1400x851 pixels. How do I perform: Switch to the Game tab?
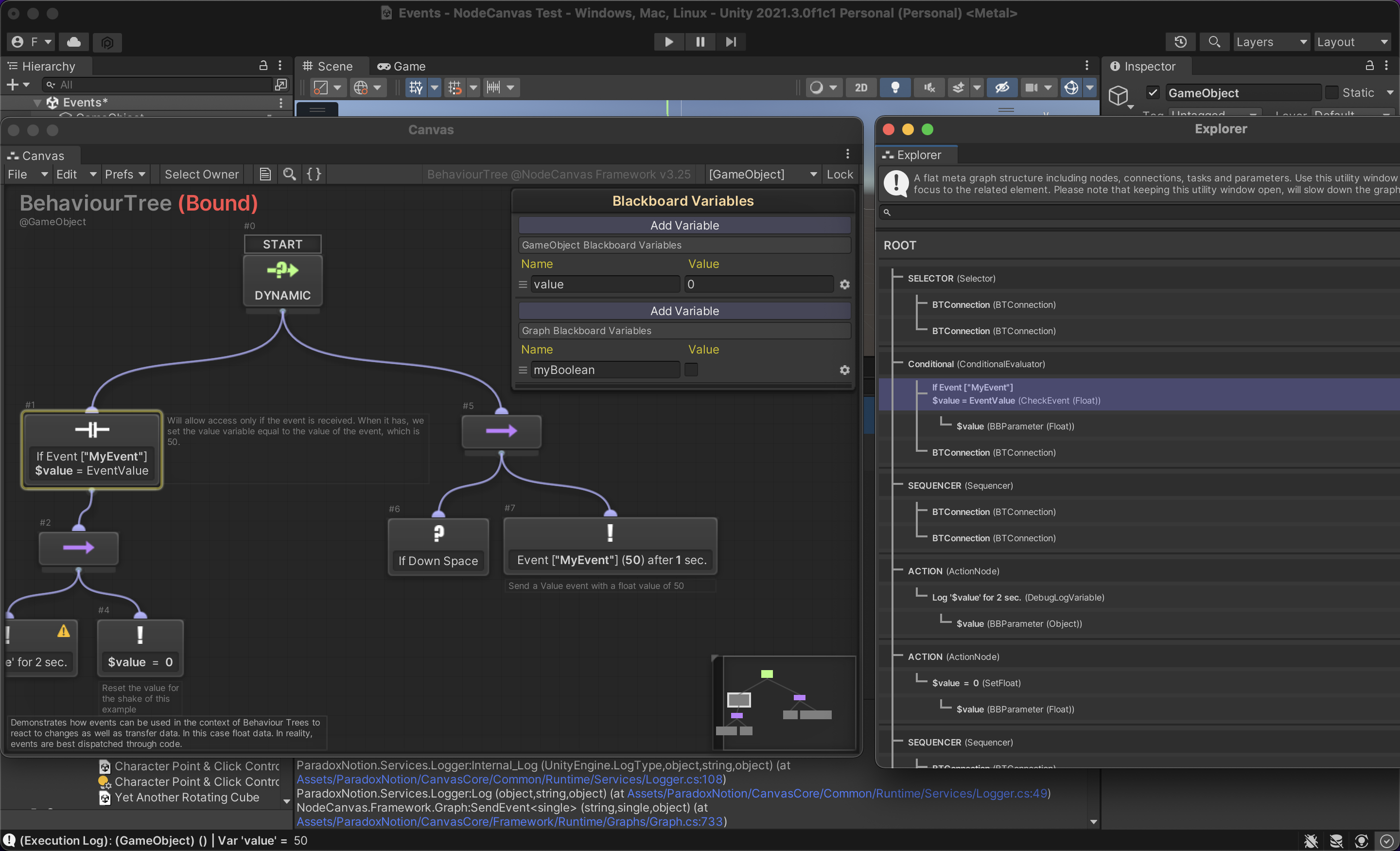click(x=401, y=66)
